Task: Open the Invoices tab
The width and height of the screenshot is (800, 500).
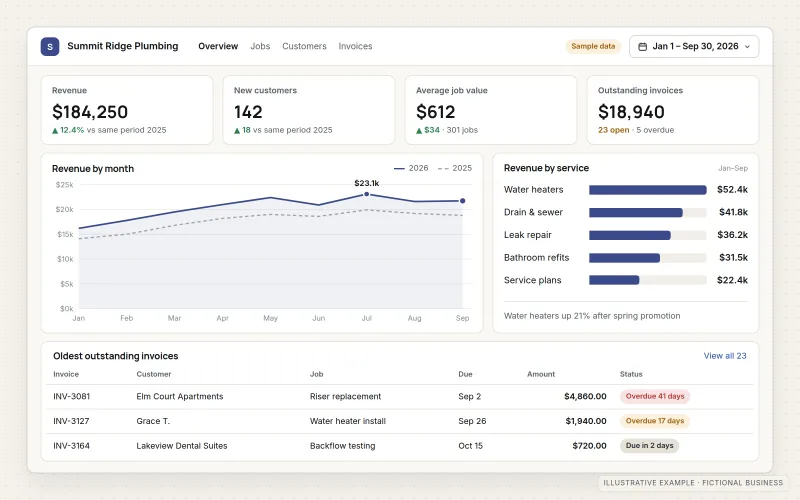Action: point(355,46)
